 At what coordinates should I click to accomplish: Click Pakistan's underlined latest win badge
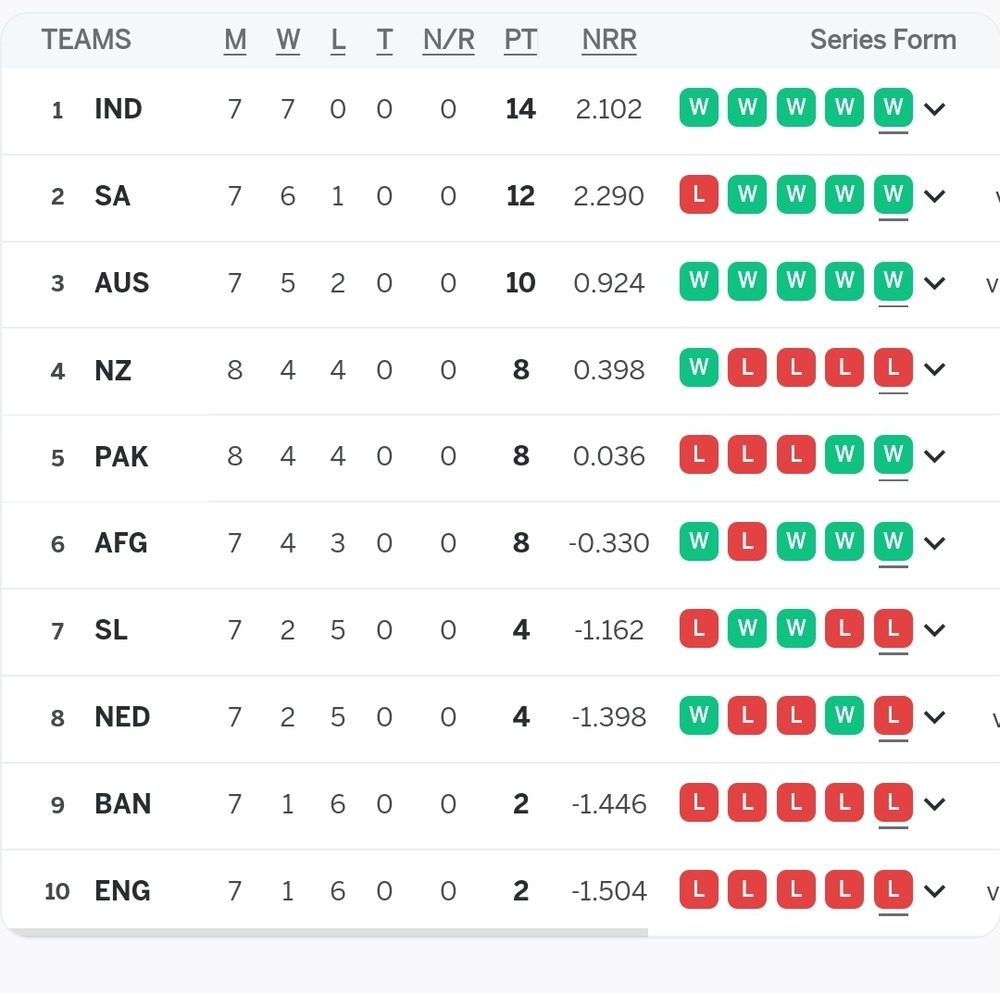coord(893,456)
